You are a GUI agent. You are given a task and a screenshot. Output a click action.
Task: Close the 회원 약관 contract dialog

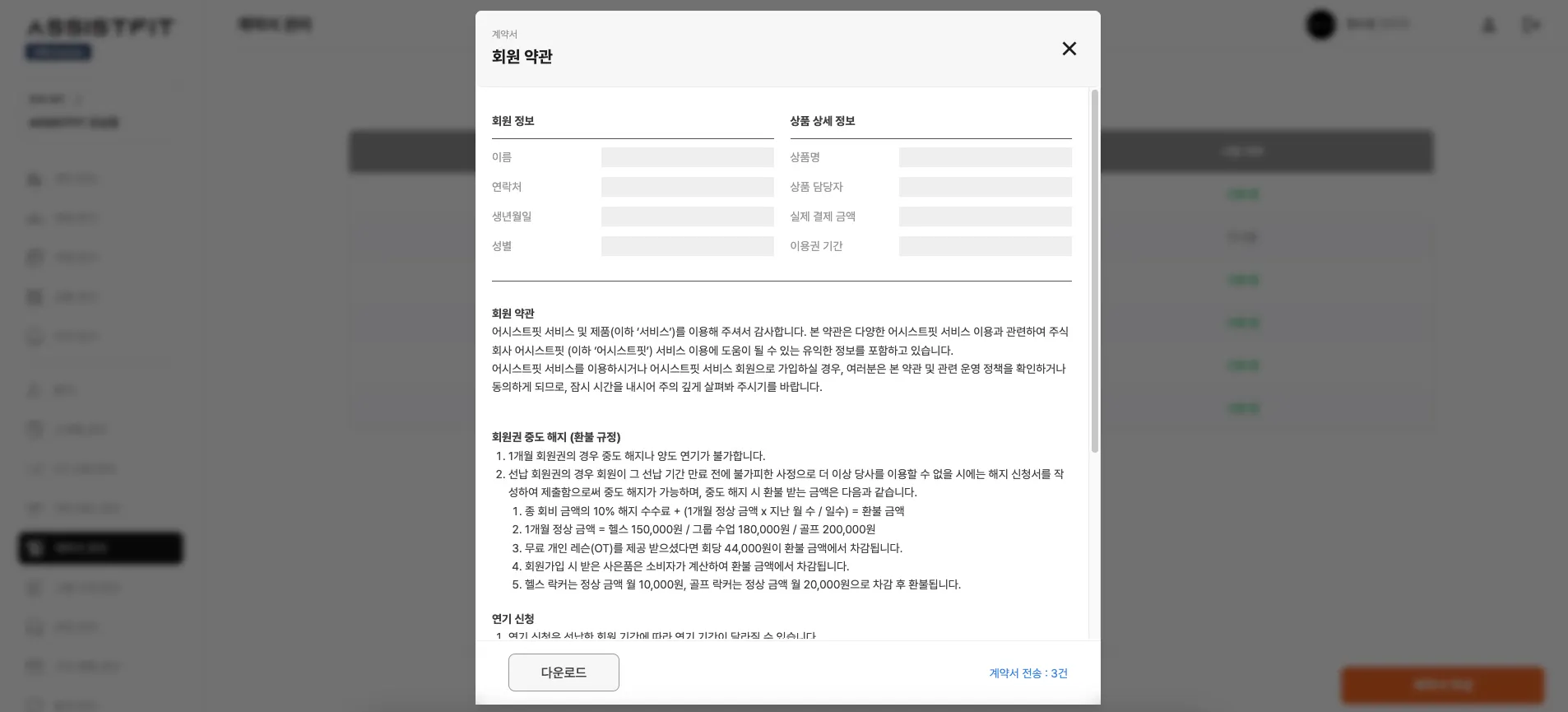tap(1069, 49)
